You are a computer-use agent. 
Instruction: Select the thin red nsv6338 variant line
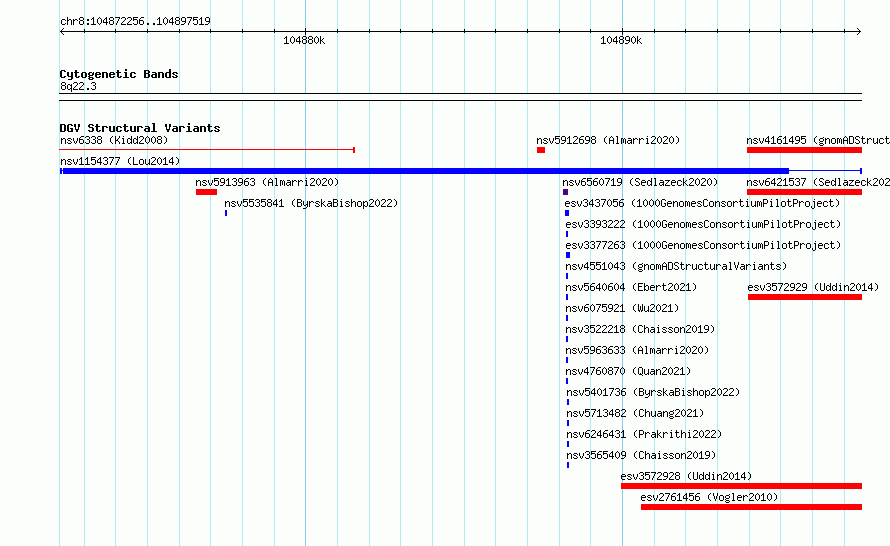click(207, 150)
